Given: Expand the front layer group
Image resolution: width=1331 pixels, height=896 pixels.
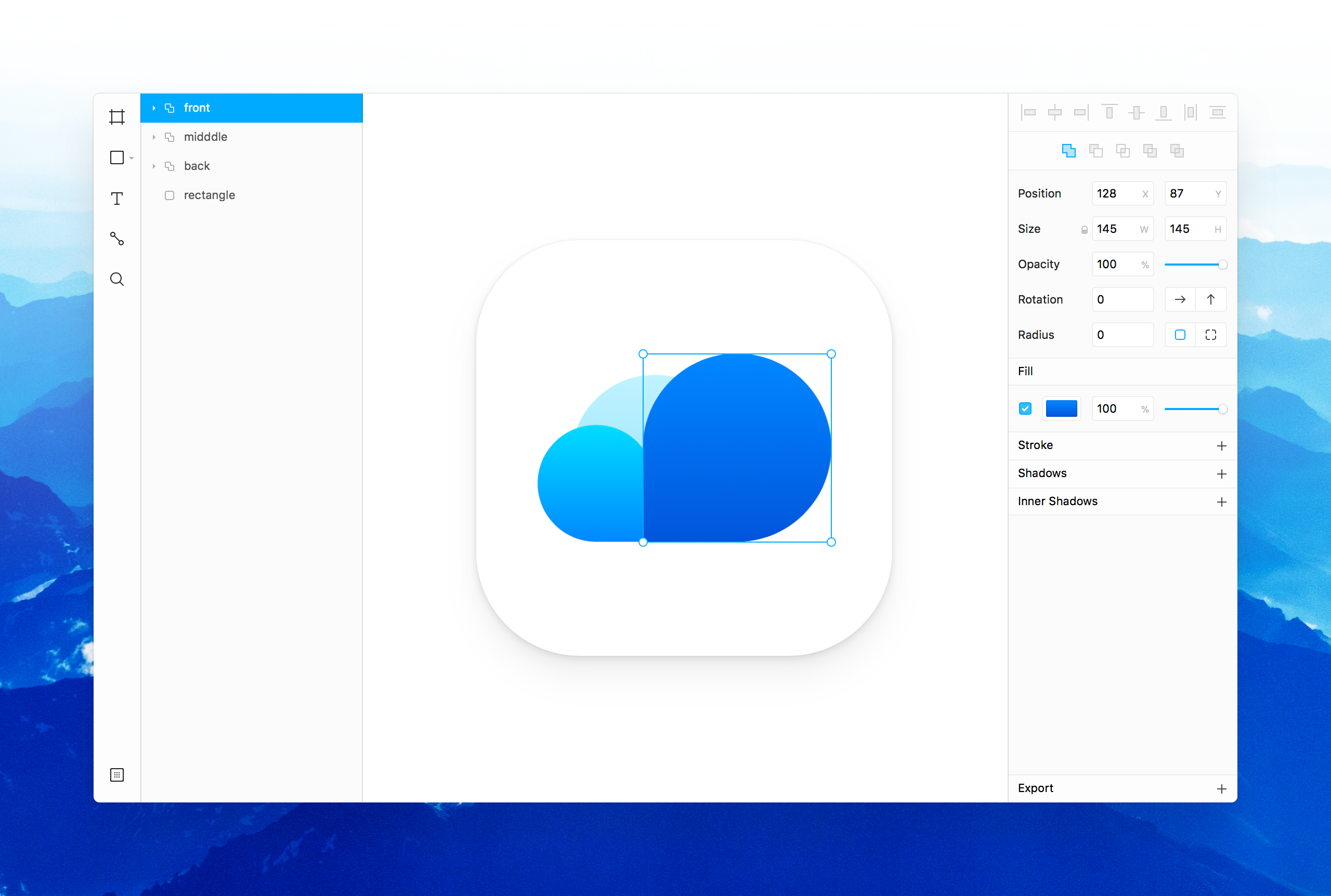Looking at the screenshot, I should (154, 108).
